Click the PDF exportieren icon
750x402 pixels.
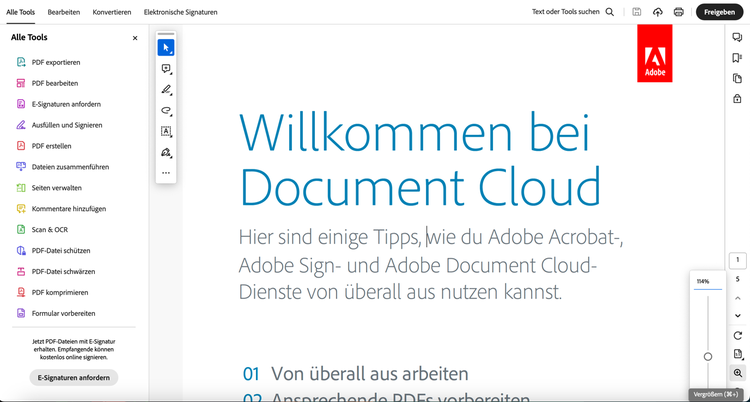point(21,62)
